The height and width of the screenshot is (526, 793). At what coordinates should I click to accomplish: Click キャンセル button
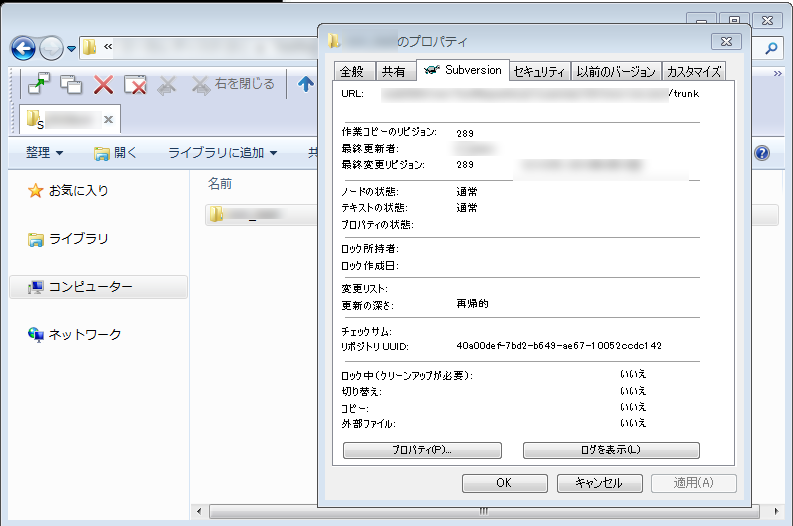[599, 483]
